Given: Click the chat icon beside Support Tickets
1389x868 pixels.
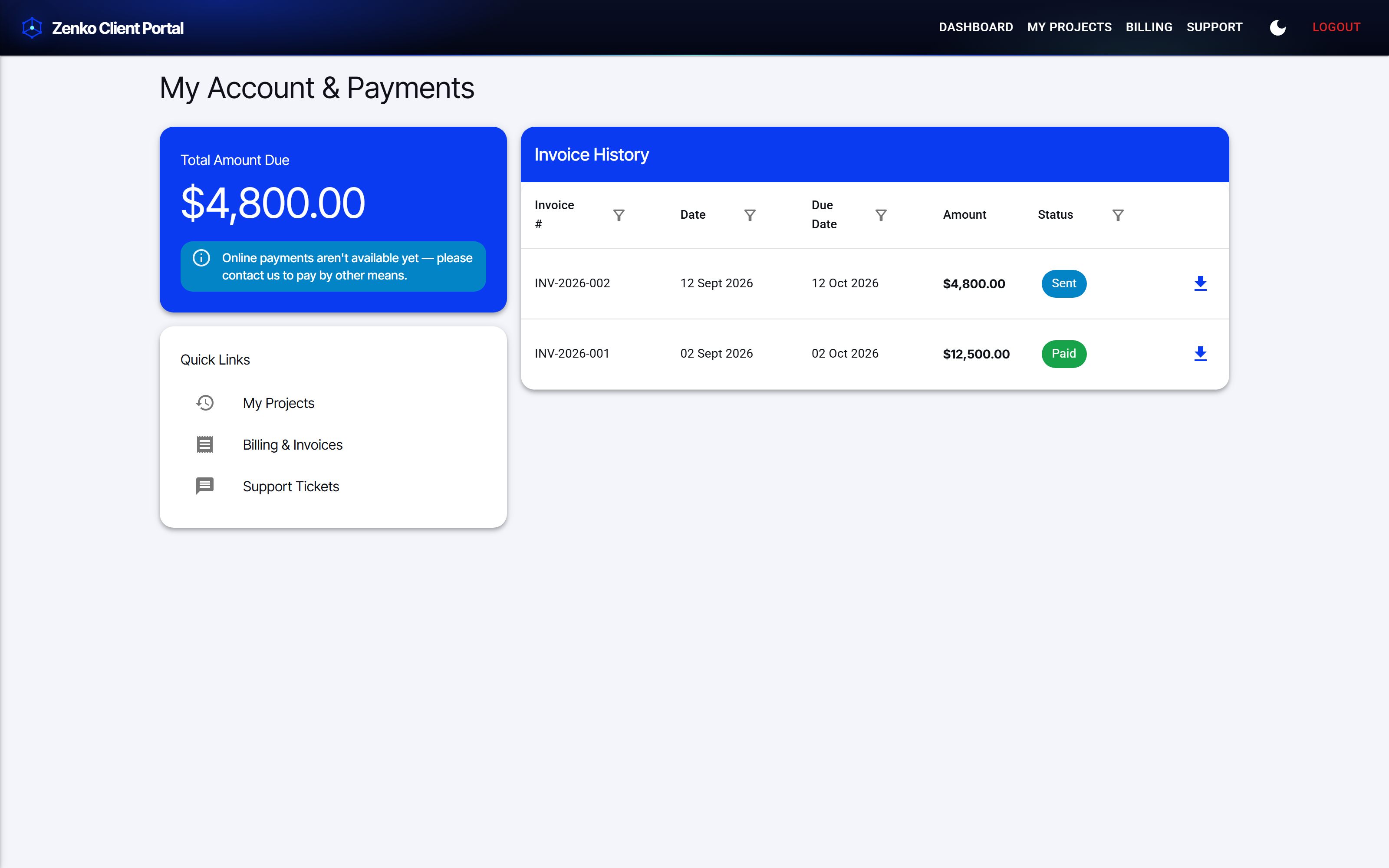Looking at the screenshot, I should (205, 486).
